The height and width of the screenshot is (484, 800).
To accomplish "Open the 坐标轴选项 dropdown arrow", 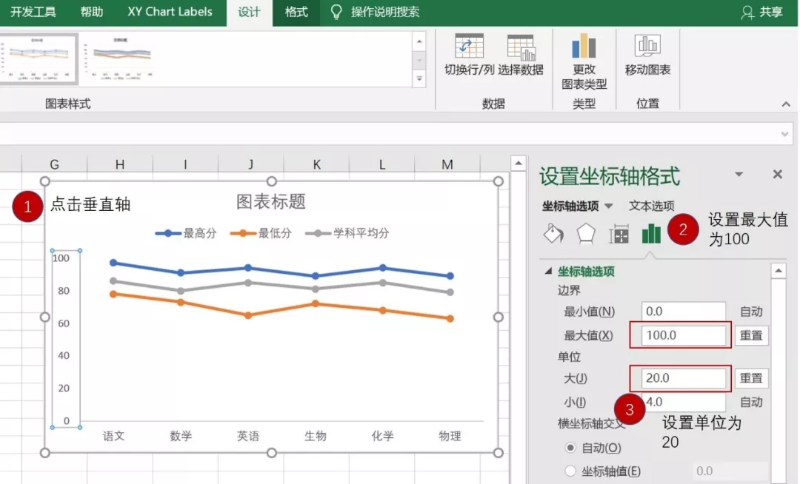I will (x=609, y=206).
